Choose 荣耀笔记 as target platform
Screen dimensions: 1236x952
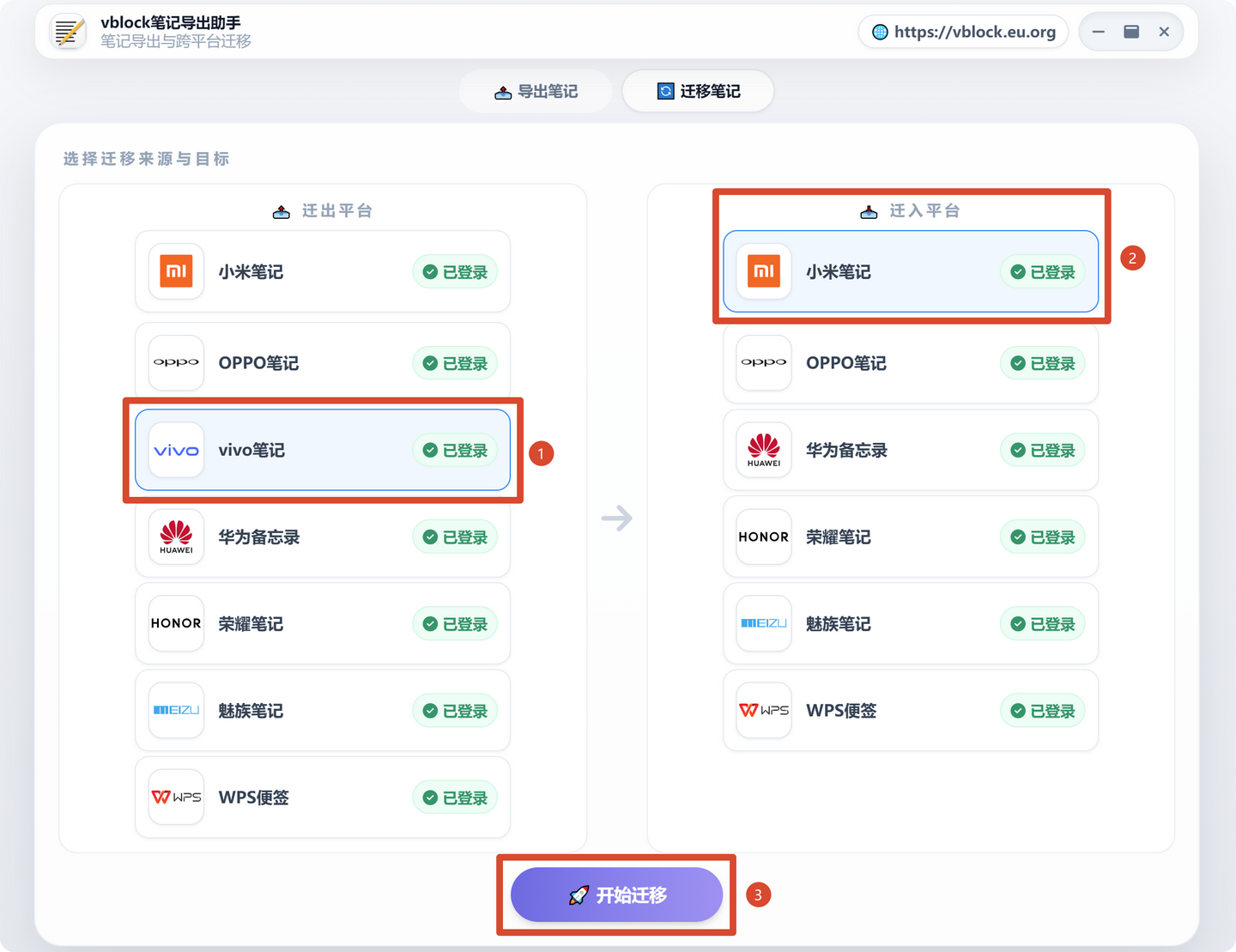[911, 537]
